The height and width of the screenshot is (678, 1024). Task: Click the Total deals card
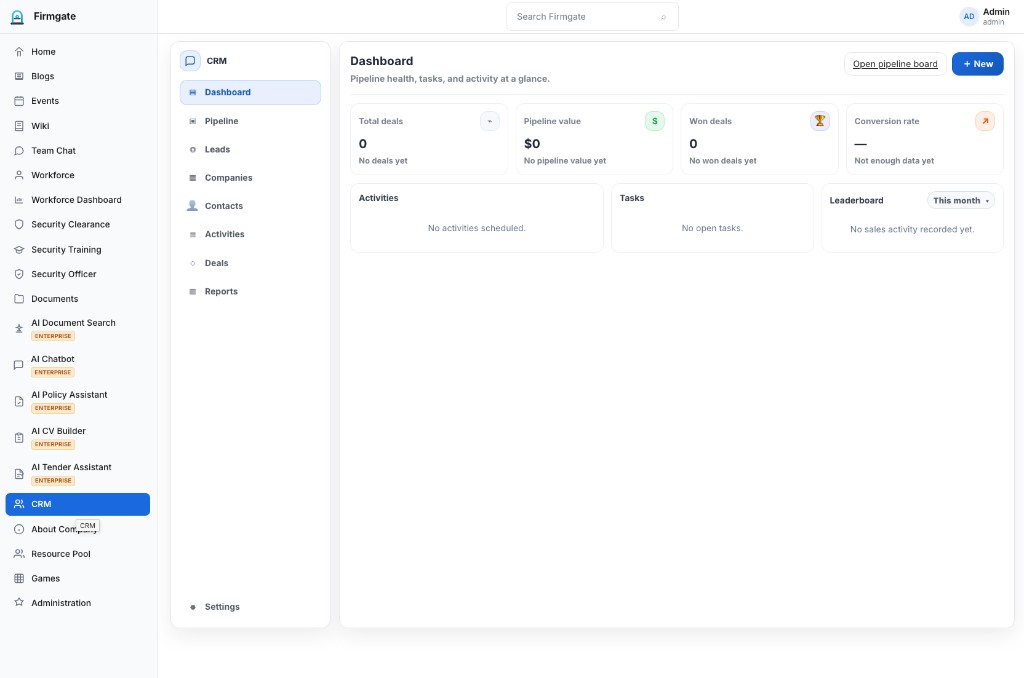(429, 139)
